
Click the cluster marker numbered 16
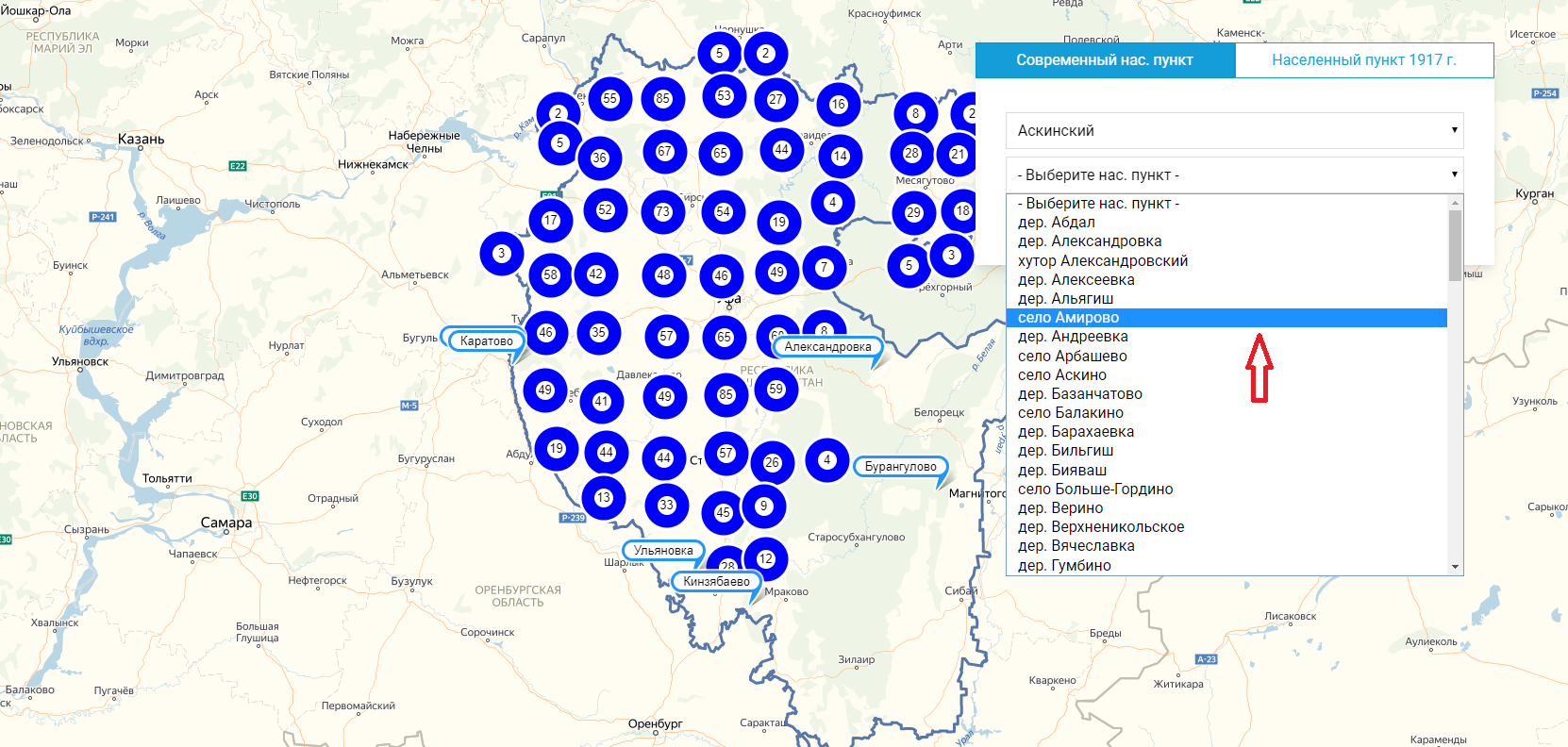[x=839, y=105]
